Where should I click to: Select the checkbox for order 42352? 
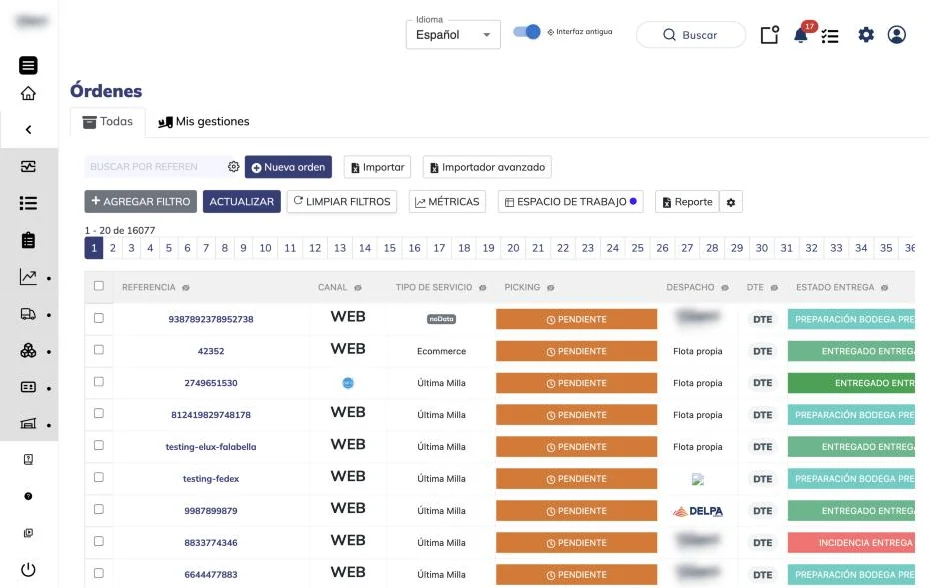(x=99, y=350)
